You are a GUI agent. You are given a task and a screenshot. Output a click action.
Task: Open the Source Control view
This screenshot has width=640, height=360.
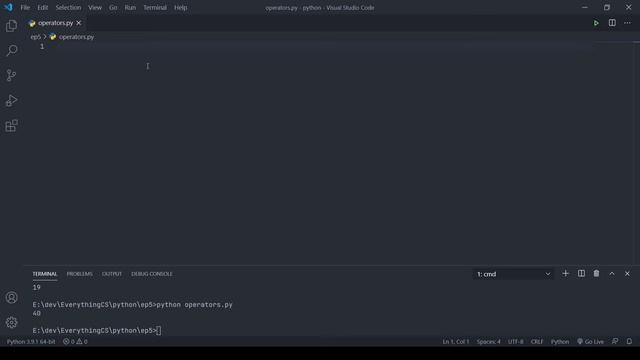[x=11, y=75]
